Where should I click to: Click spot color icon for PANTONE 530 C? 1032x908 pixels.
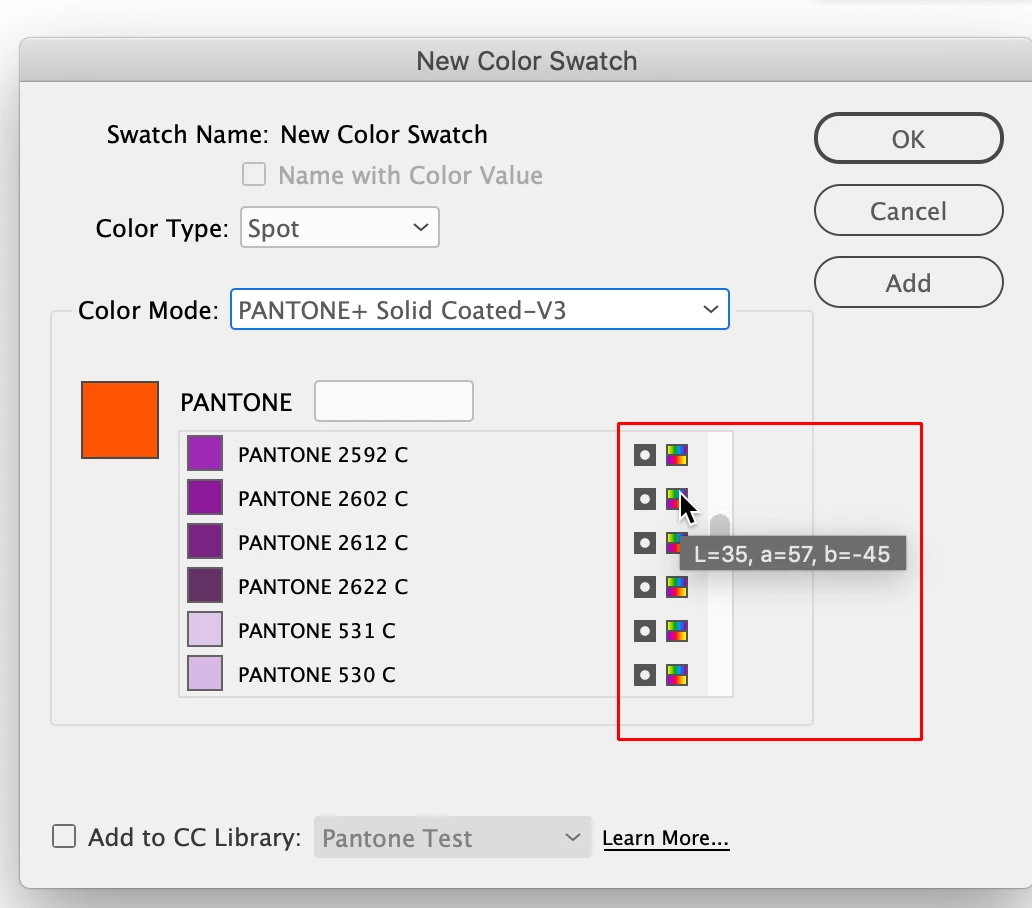pyautogui.click(x=644, y=675)
